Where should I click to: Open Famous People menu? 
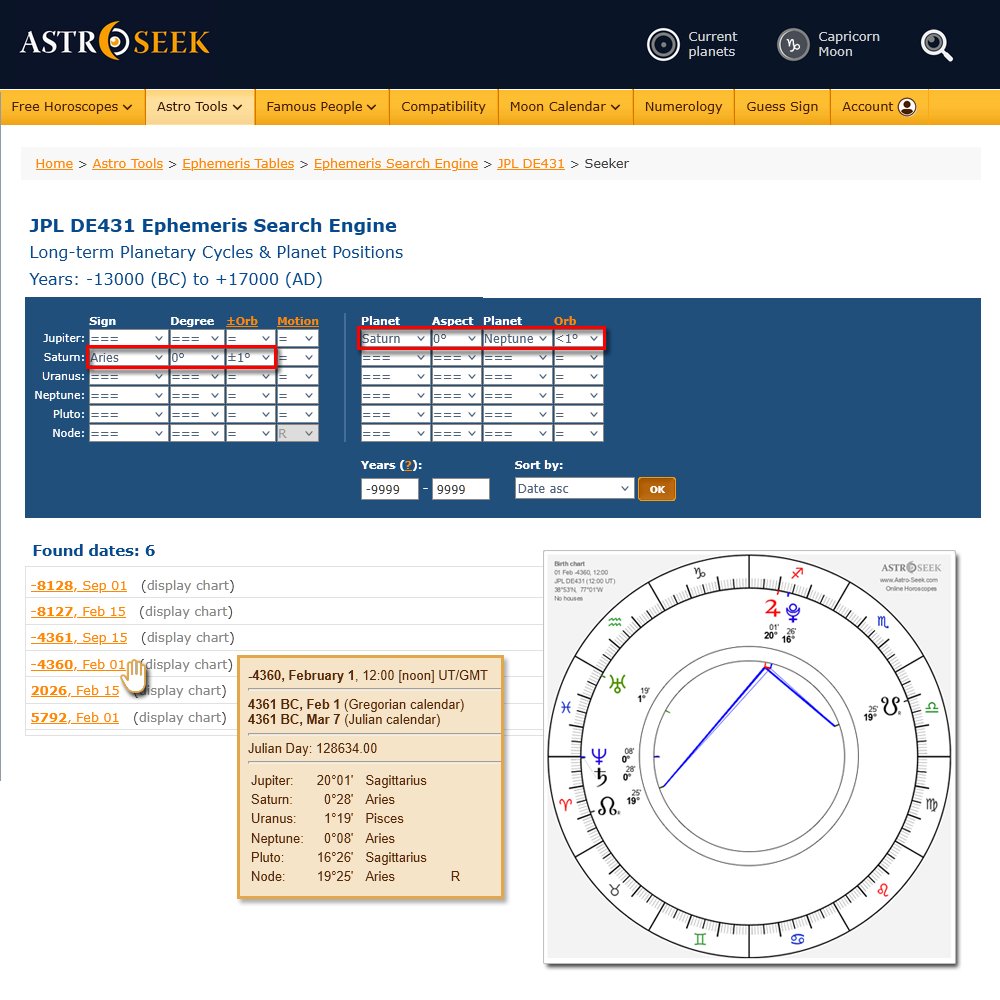pos(321,107)
